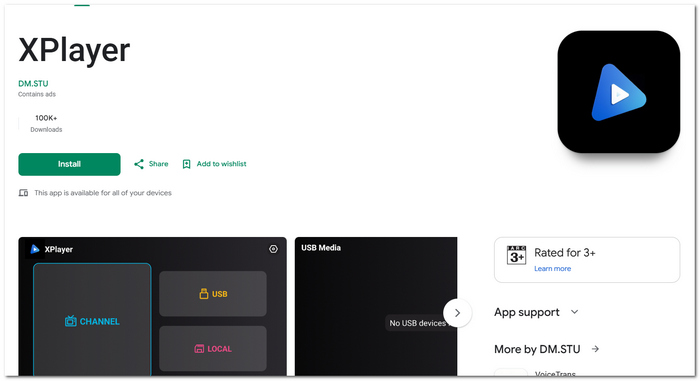Click the green Install button
Viewport: 700px width, 381px height.
(x=69, y=164)
